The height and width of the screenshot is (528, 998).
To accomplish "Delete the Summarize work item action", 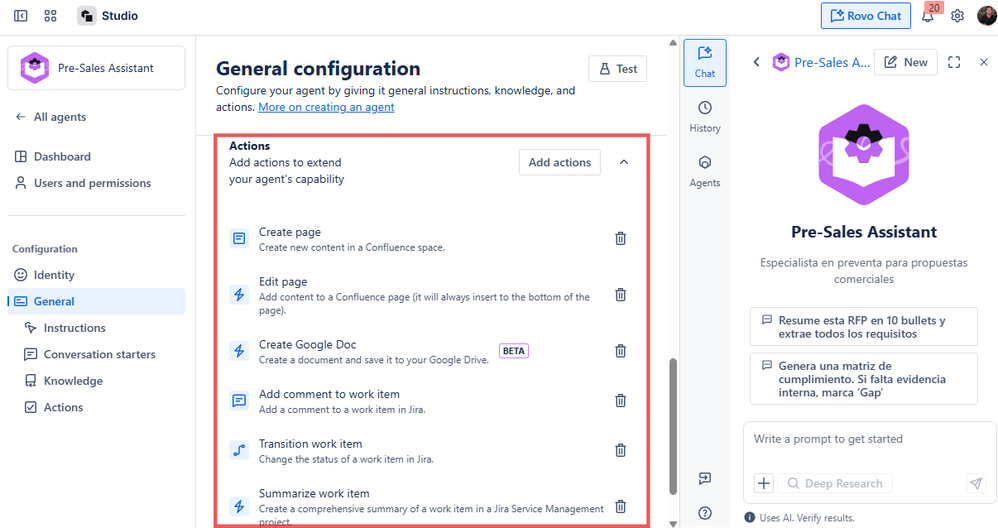I will 621,506.
